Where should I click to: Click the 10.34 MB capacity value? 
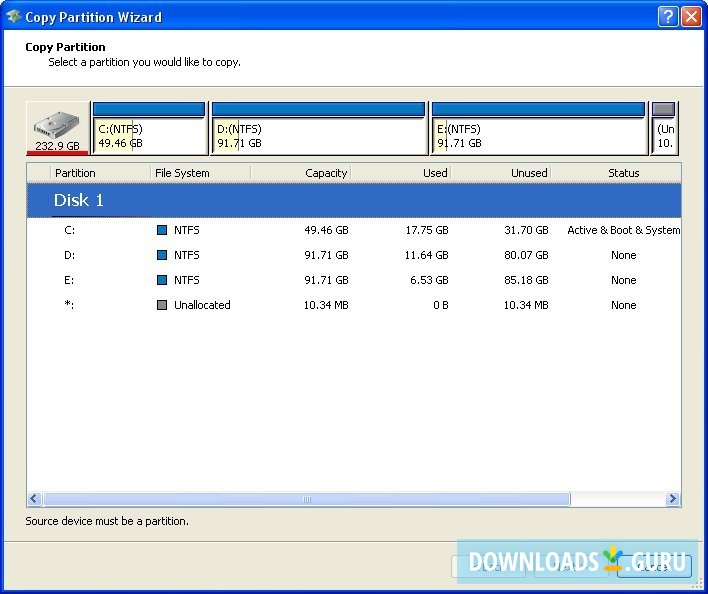[326, 305]
